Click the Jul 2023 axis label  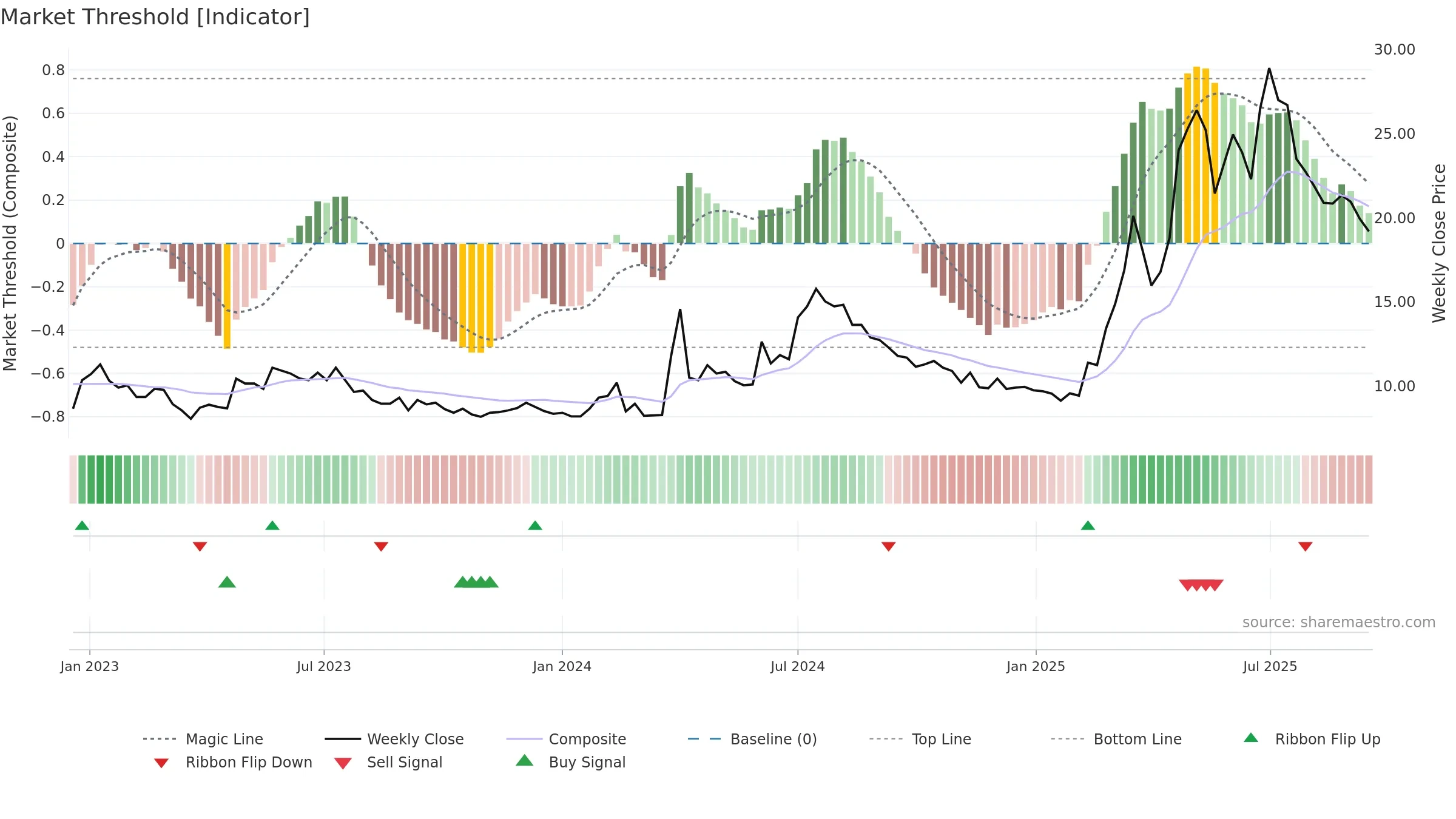pos(324,667)
